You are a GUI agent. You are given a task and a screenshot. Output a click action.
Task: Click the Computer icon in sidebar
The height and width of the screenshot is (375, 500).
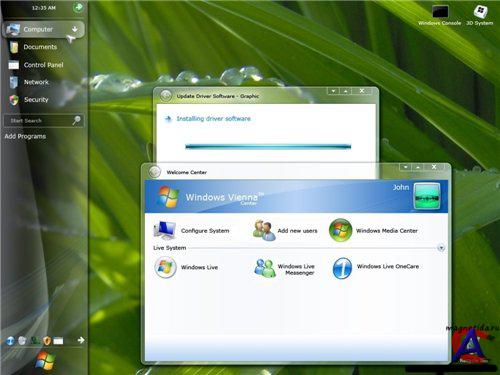(13, 29)
